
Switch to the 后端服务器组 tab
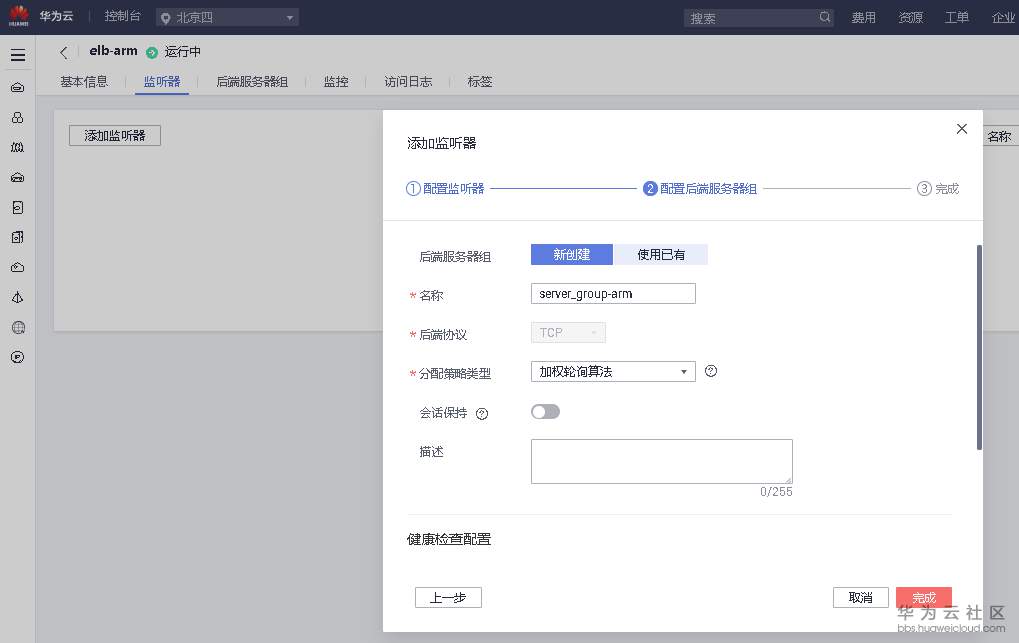tap(252, 82)
